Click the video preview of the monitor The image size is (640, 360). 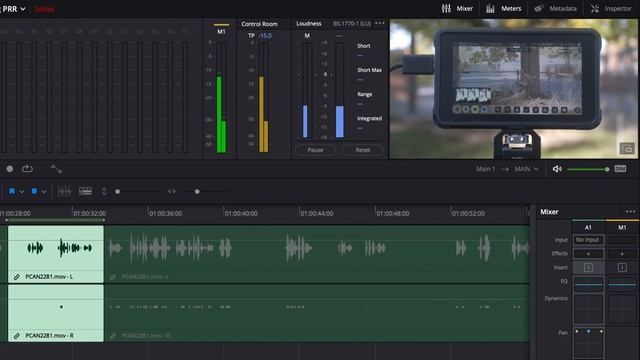[514, 89]
